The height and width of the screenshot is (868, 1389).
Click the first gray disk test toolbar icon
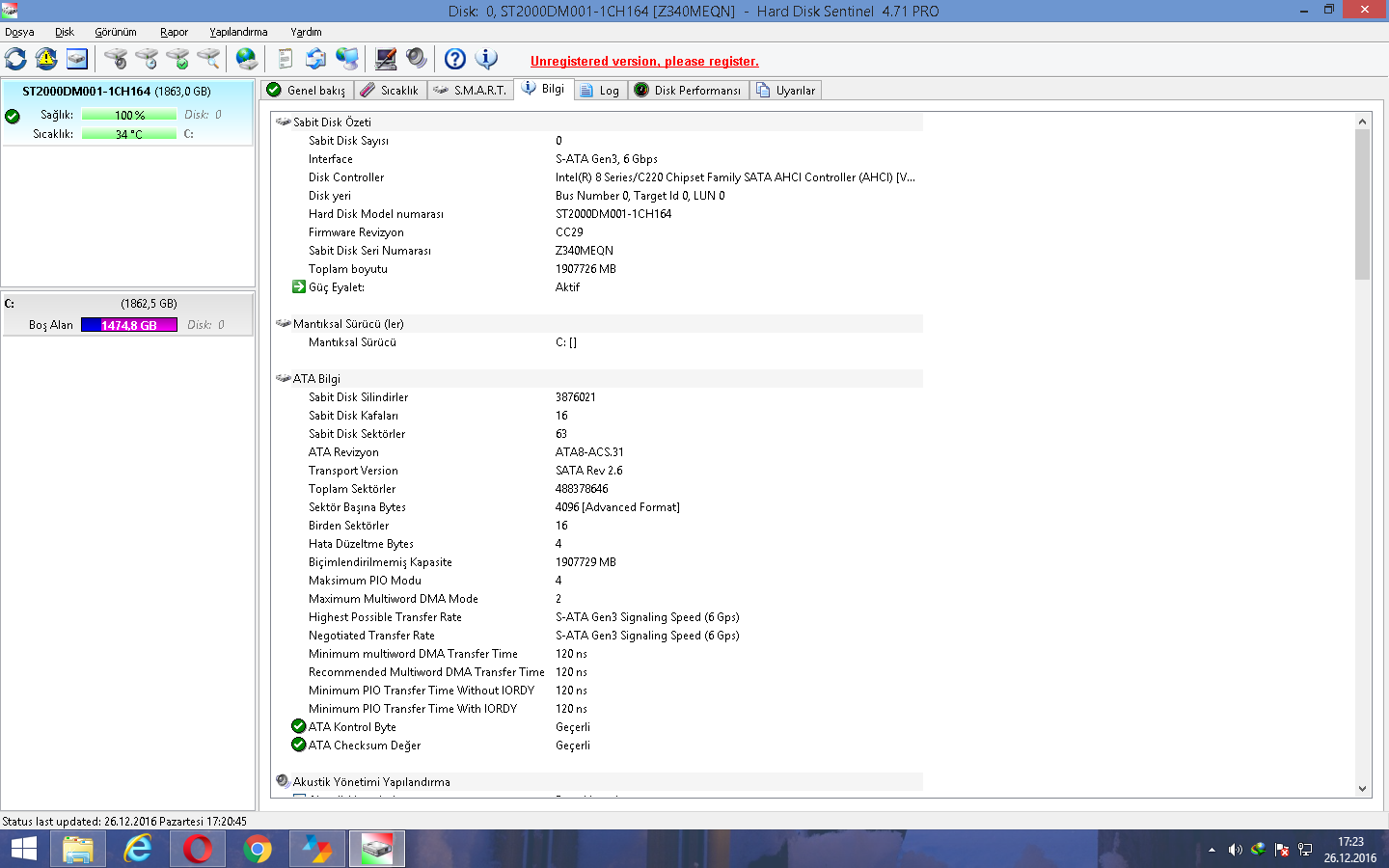[116, 59]
